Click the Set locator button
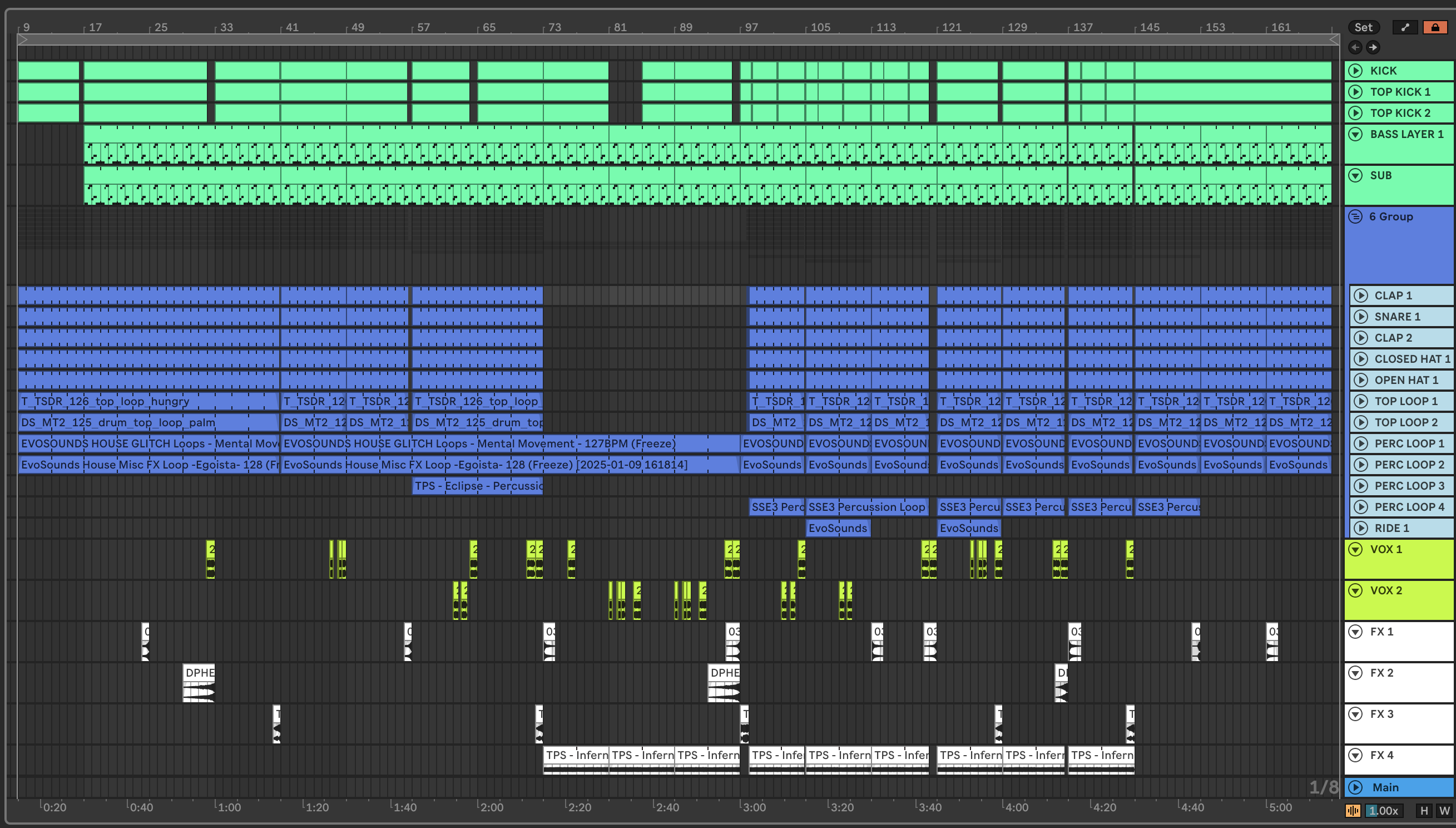The width and height of the screenshot is (1456, 828). pyautogui.click(x=1363, y=27)
